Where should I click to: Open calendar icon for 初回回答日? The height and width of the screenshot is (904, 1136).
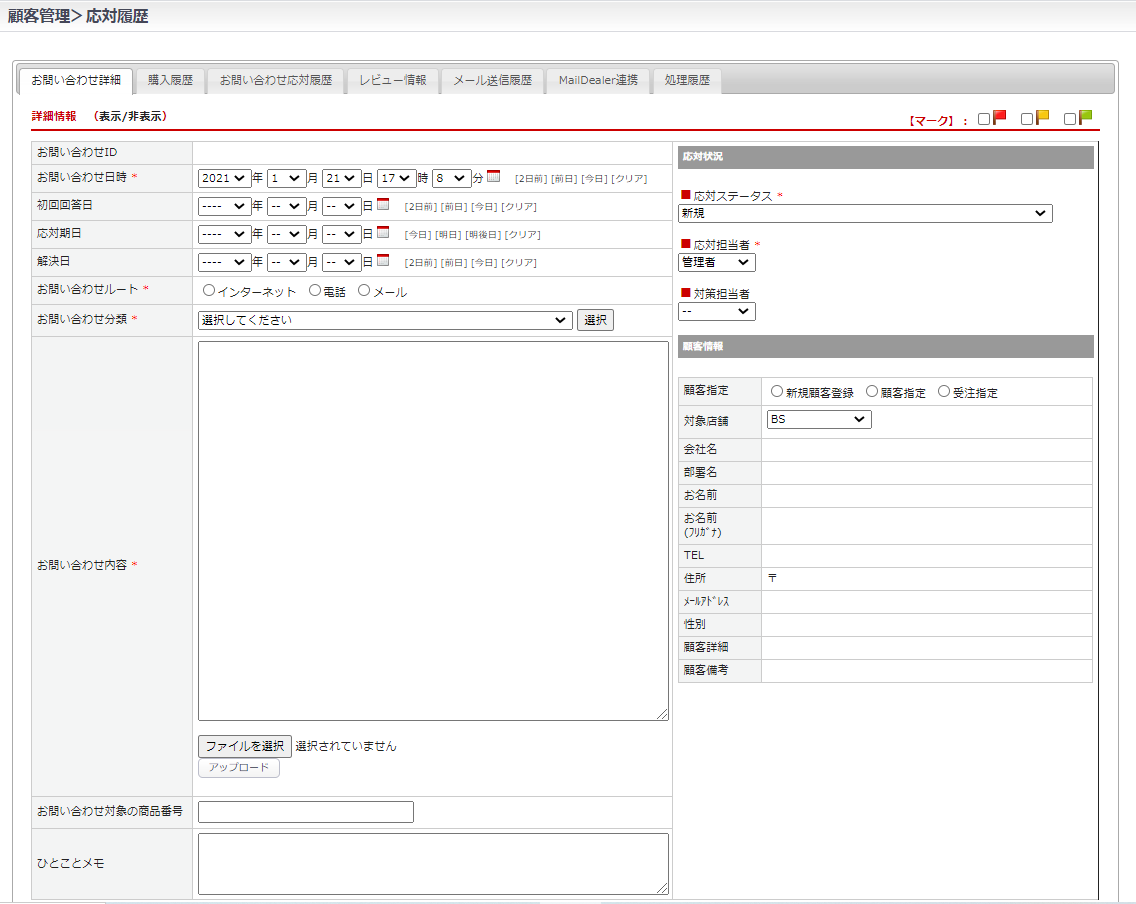[383, 205]
